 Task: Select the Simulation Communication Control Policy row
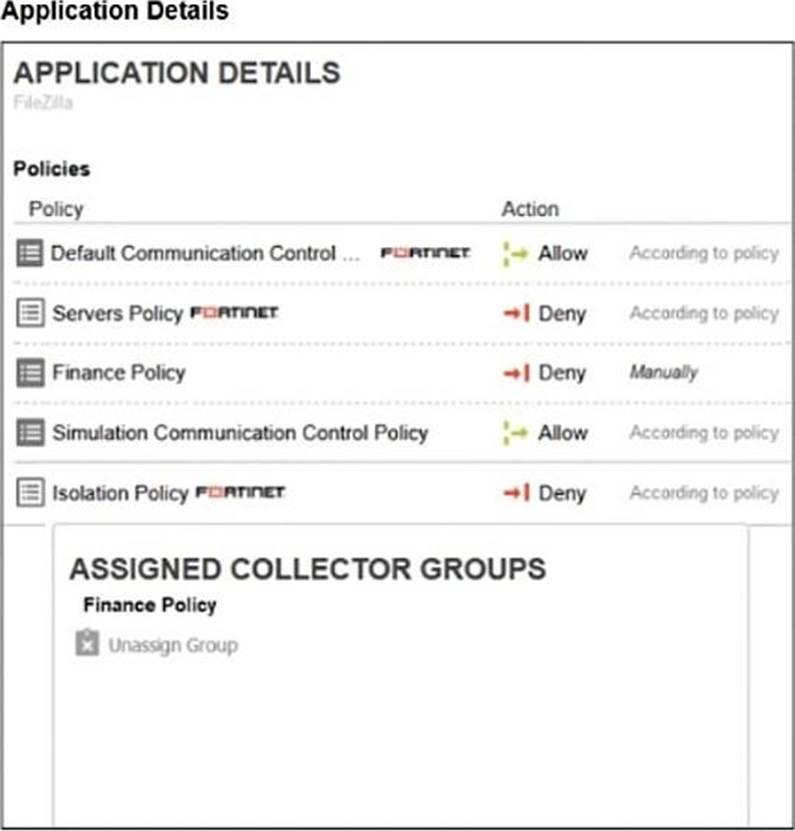tap(240, 433)
